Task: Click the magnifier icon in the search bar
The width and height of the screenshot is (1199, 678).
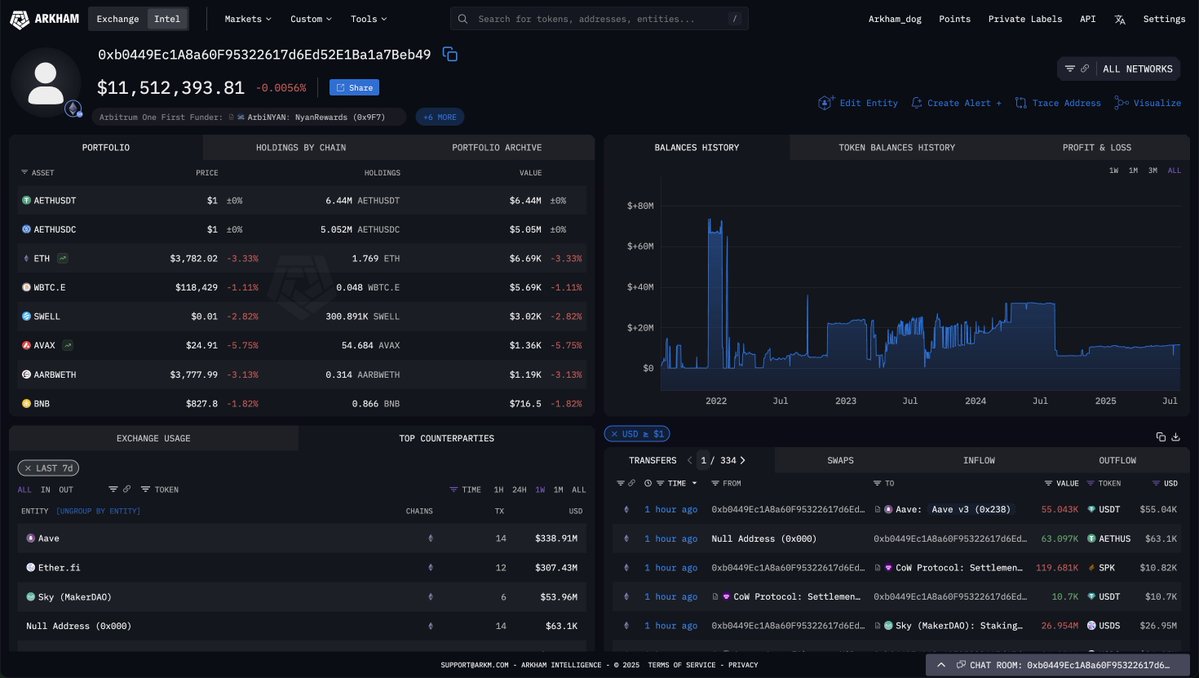Action: coord(463,19)
